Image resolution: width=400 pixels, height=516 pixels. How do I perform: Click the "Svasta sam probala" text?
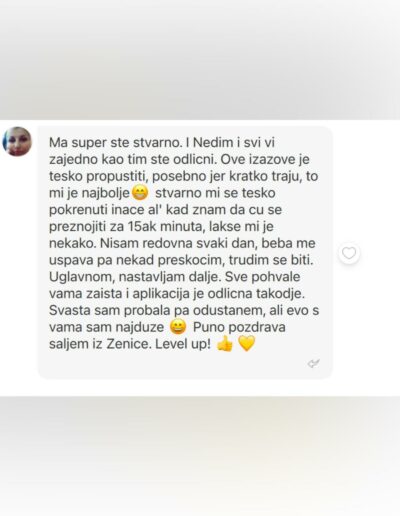[x=110, y=310]
